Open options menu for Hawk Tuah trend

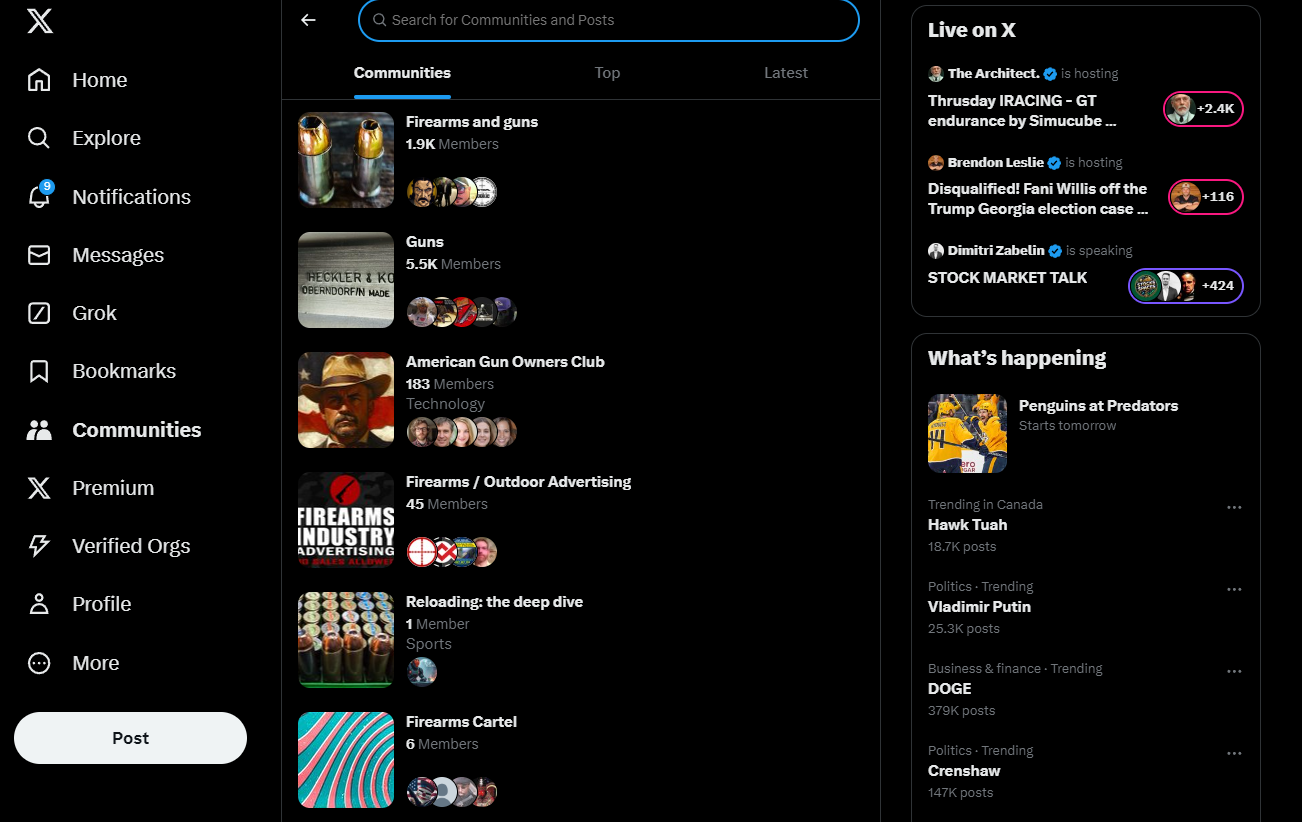point(1234,507)
